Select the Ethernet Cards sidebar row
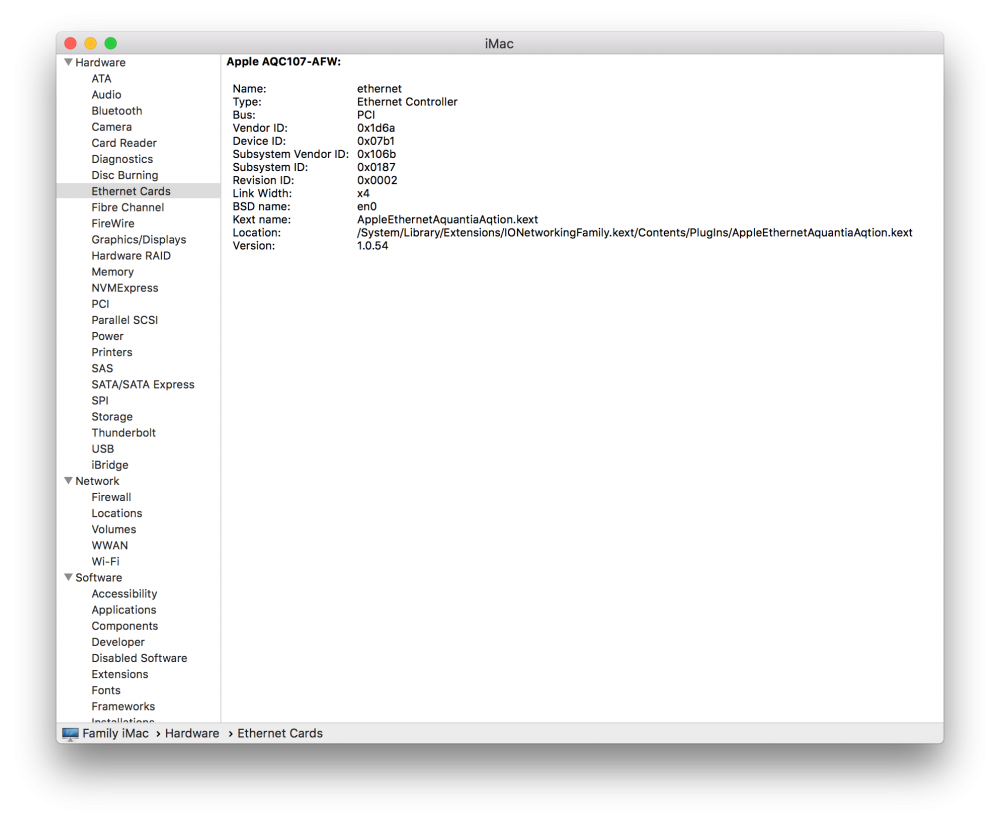This screenshot has height=824, width=1000. coord(138,191)
